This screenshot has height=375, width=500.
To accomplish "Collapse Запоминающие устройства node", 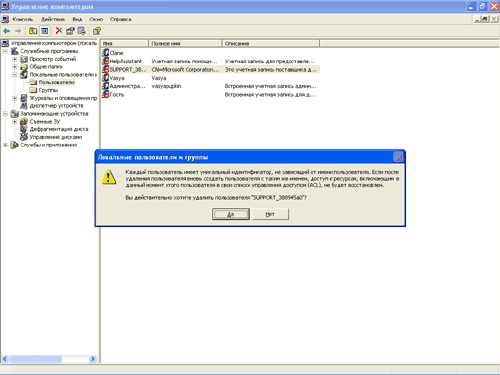I will click(x=5, y=114).
